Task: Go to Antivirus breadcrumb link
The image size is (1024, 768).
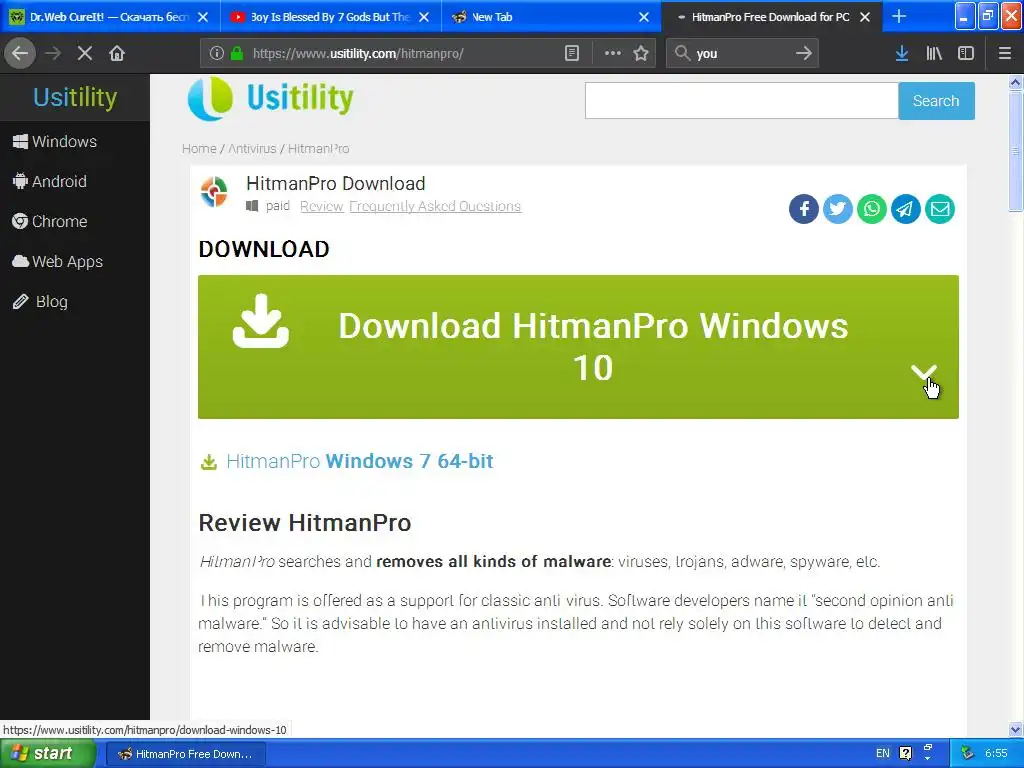Action: click(252, 149)
